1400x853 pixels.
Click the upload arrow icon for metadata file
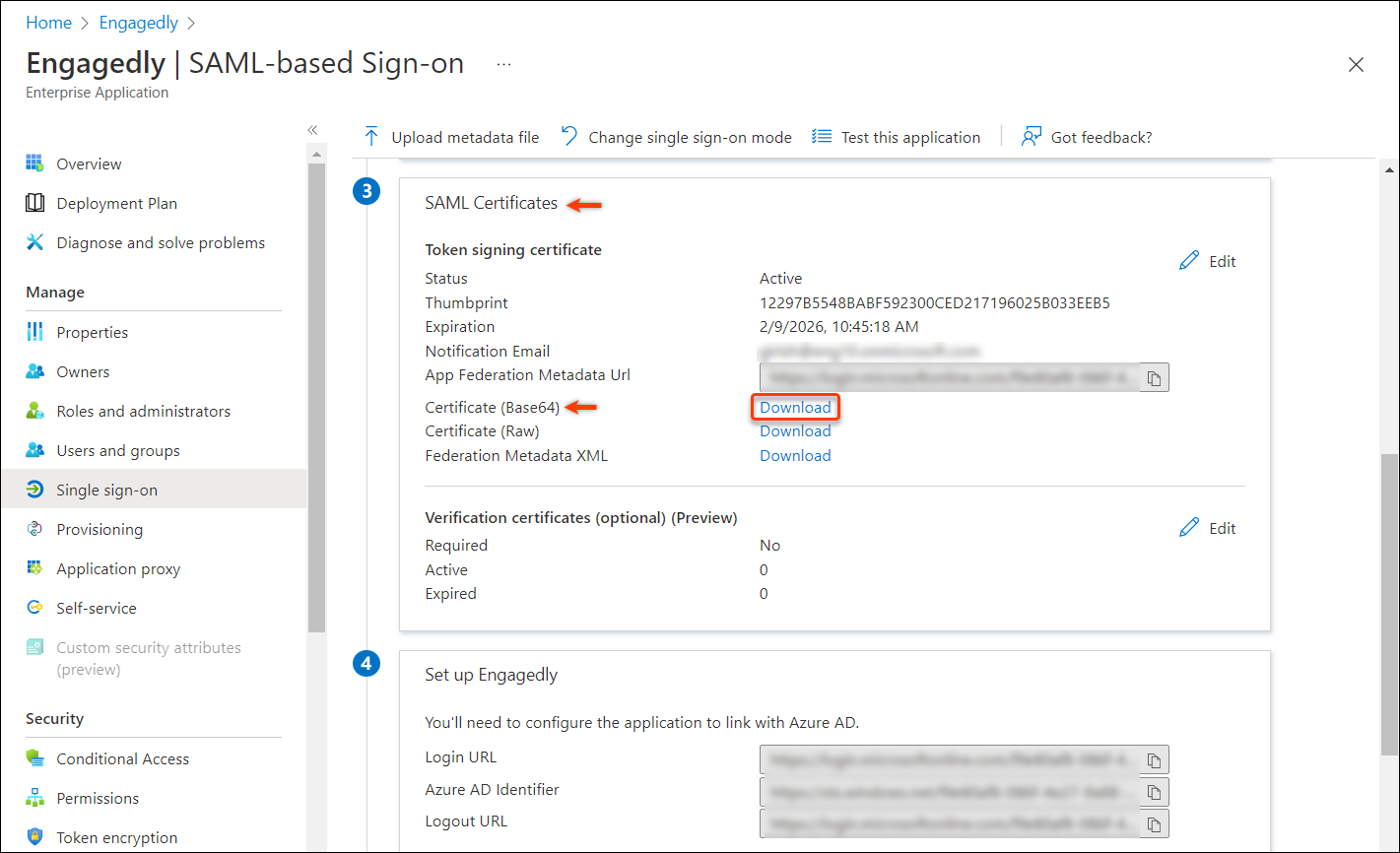tap(371, 136)
